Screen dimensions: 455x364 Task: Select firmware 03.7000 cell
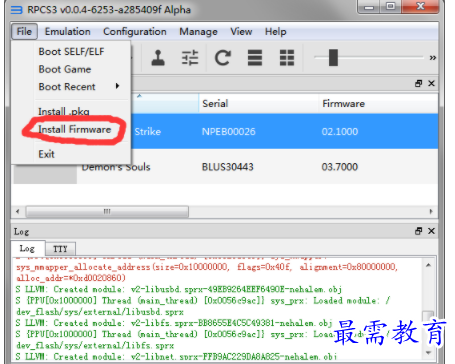[x=340, y=167]
